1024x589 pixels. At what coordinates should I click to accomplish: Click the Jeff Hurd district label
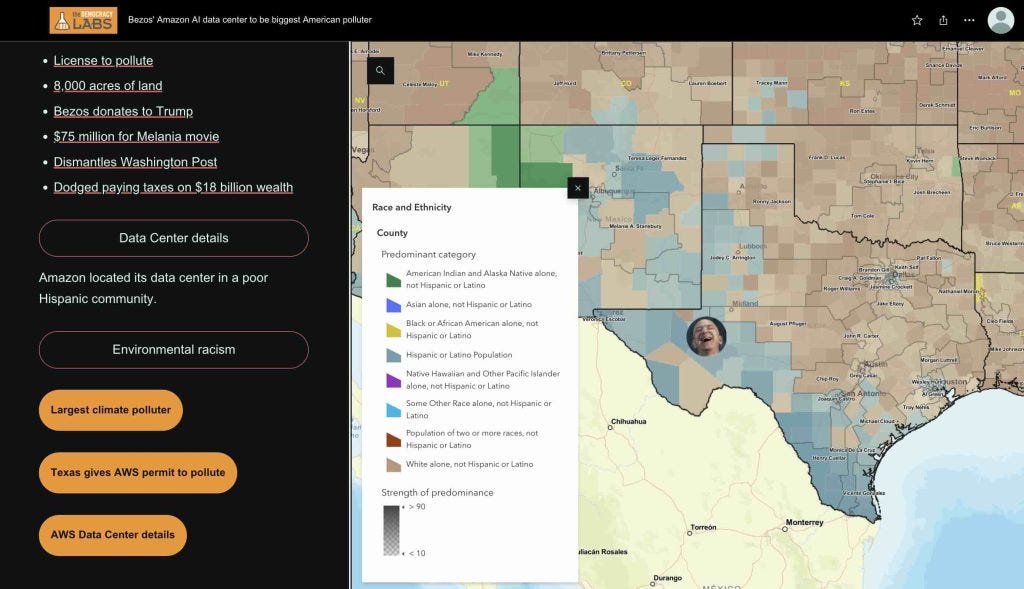pyautogui.click(x=564, y=84)
